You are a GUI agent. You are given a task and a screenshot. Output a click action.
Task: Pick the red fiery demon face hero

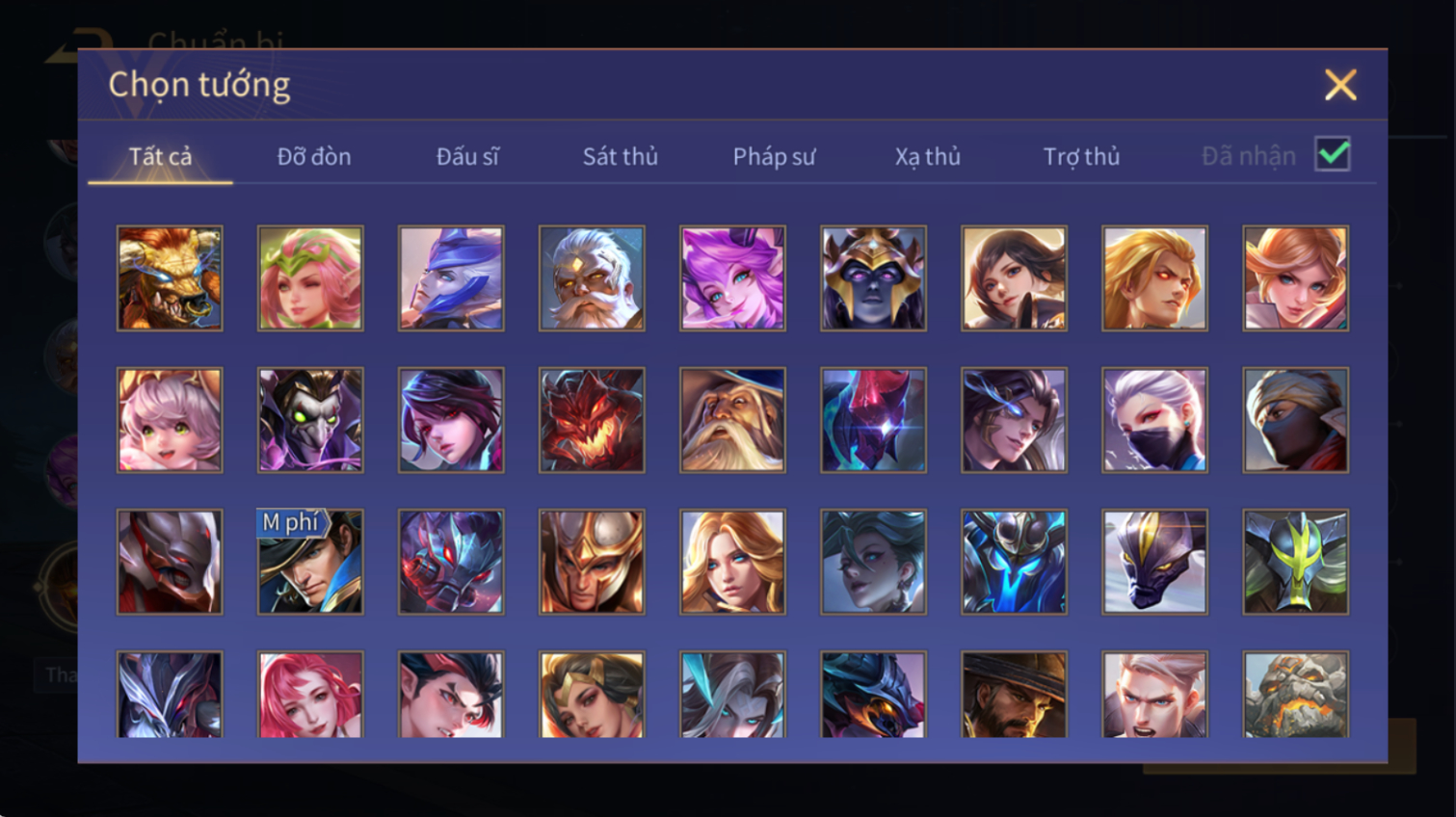click(592, 420)
